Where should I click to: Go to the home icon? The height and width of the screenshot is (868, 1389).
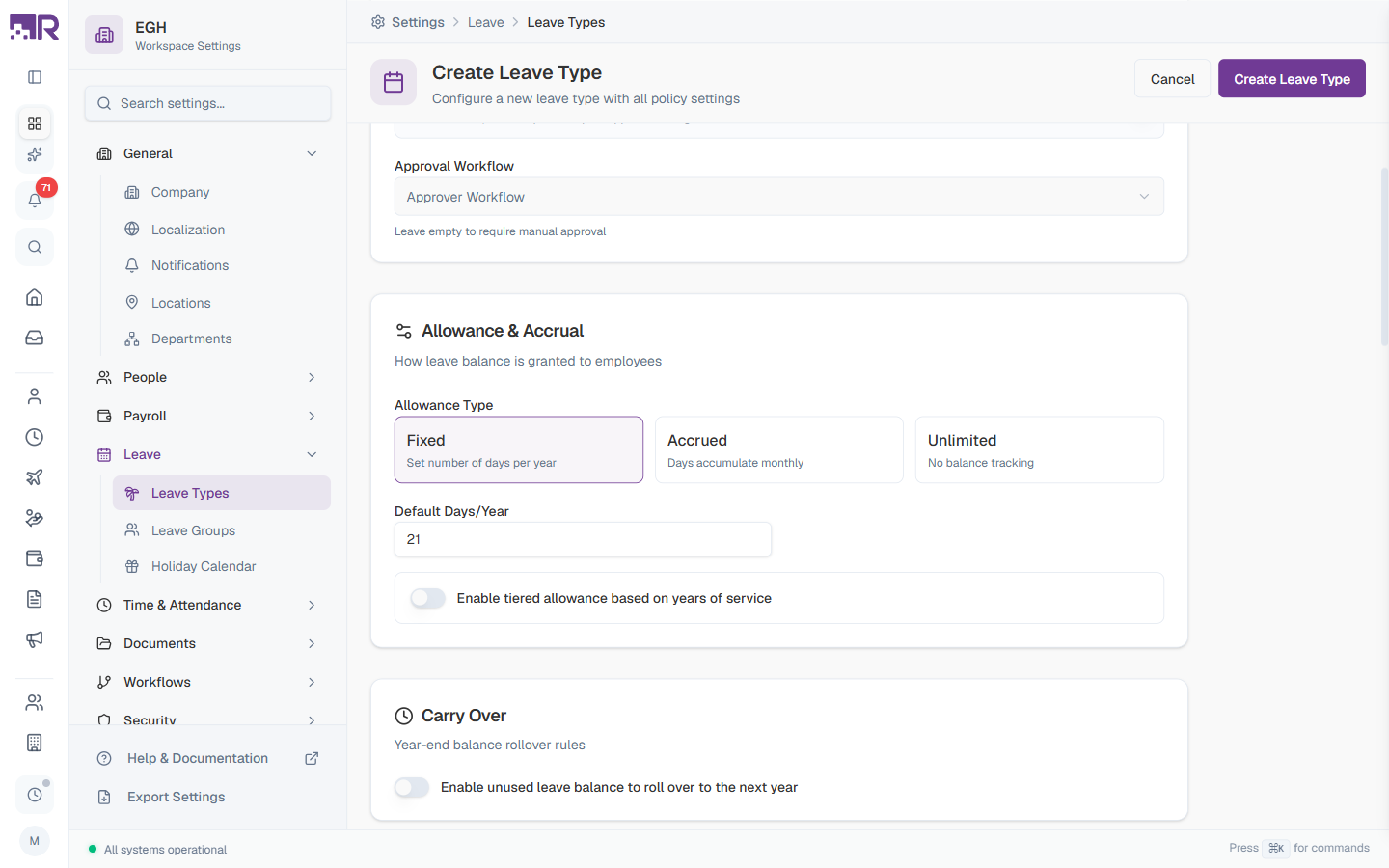35,297
